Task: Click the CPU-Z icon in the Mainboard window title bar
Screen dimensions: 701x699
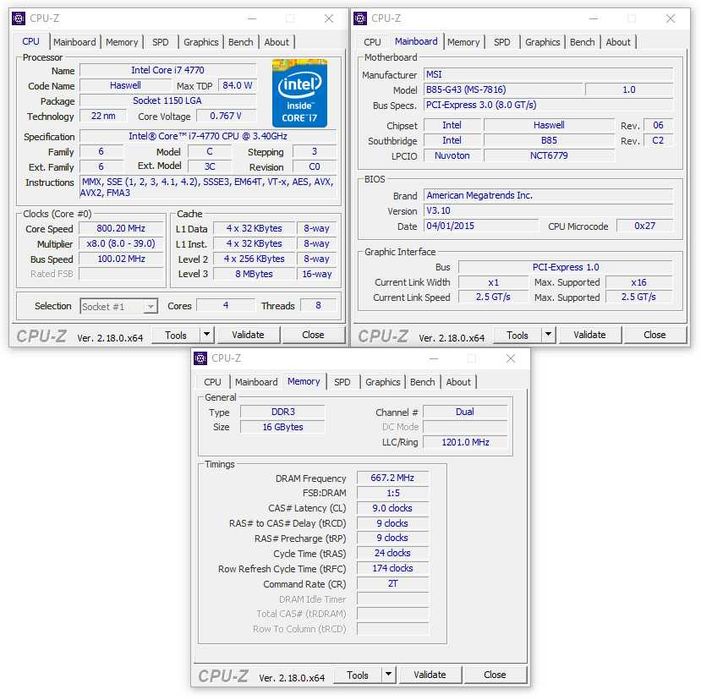Action: pyautogui.click(x=360, y=18)
